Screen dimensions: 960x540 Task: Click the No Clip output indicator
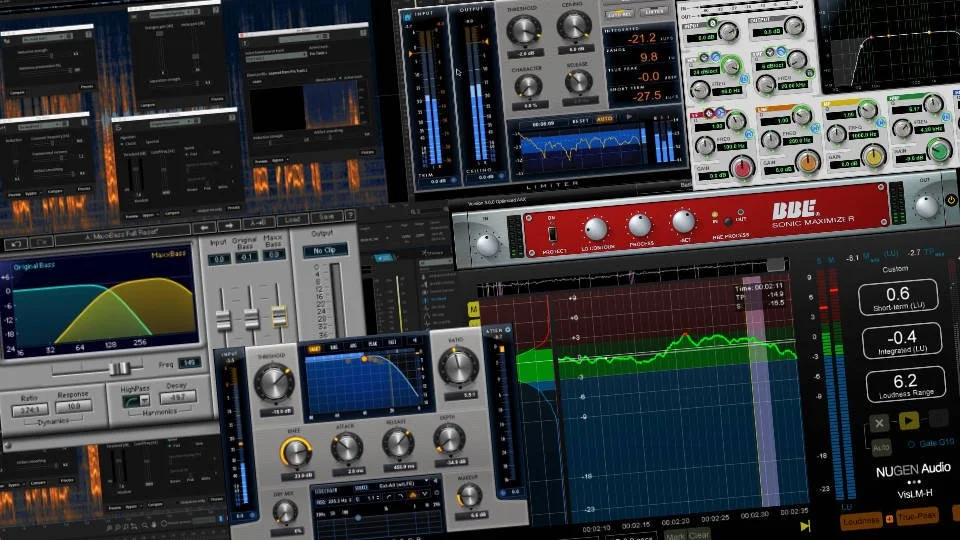pos(324,250)
